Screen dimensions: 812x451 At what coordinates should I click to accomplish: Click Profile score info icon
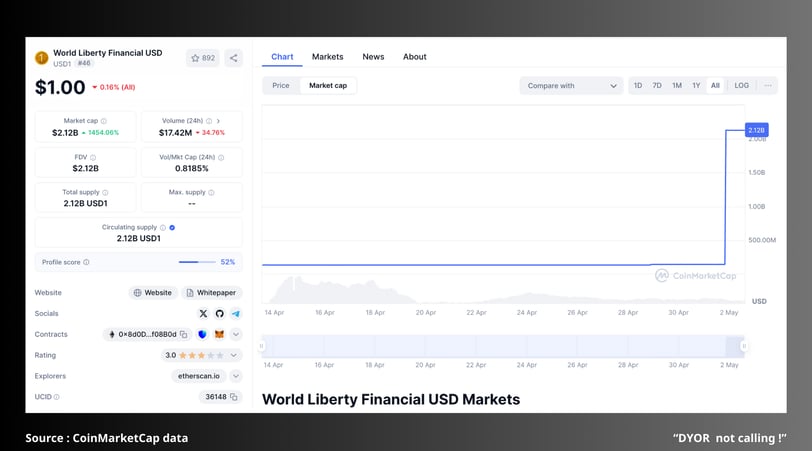(x=86, y=262)
